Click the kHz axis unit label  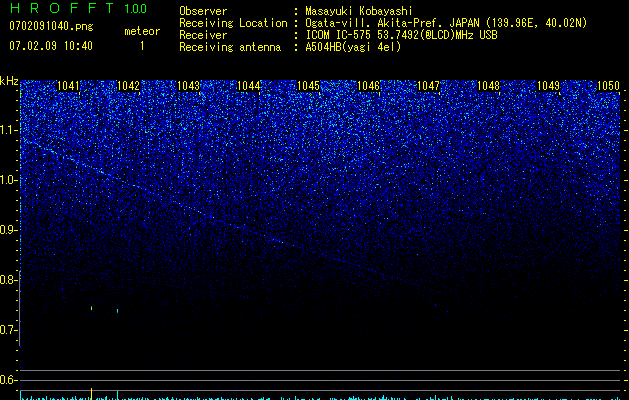[x=9, y=81]
